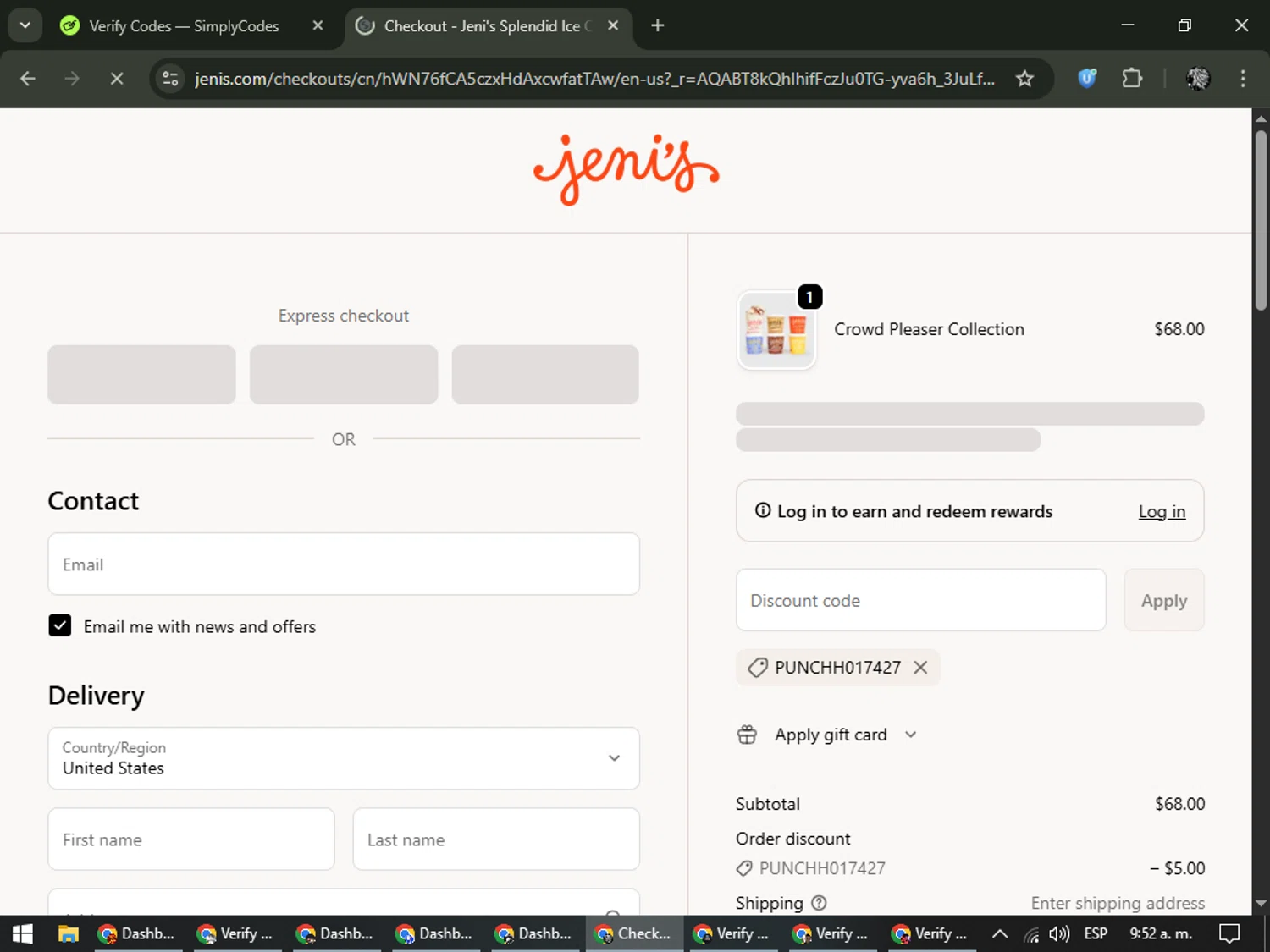Click the – $5.00 discount amount
This screenshot has height=952, width=1270.
pyautogui.click(x=1177, y=868)
